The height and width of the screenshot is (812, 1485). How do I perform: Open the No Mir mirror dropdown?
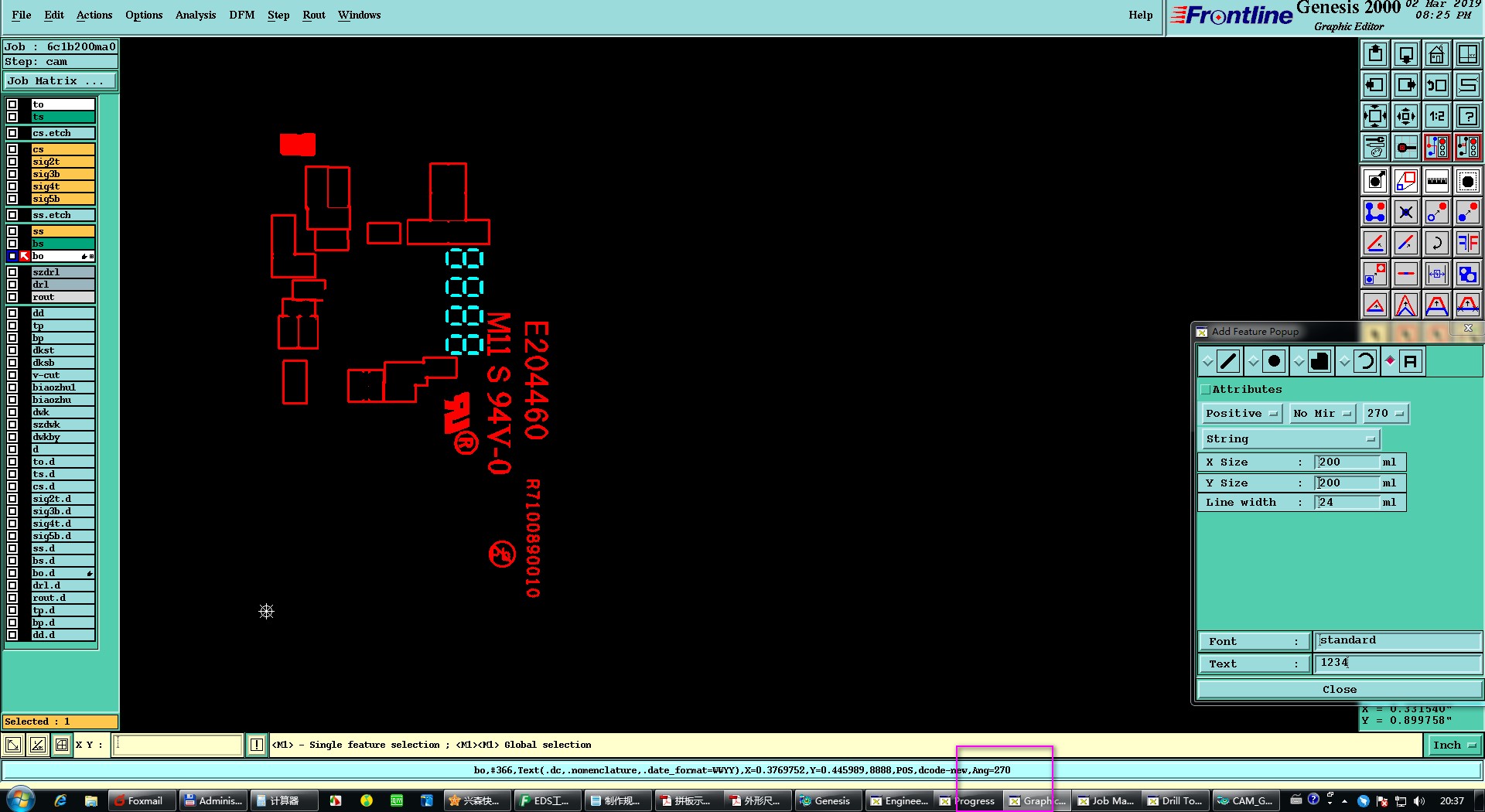click(x=1323, y=414)
